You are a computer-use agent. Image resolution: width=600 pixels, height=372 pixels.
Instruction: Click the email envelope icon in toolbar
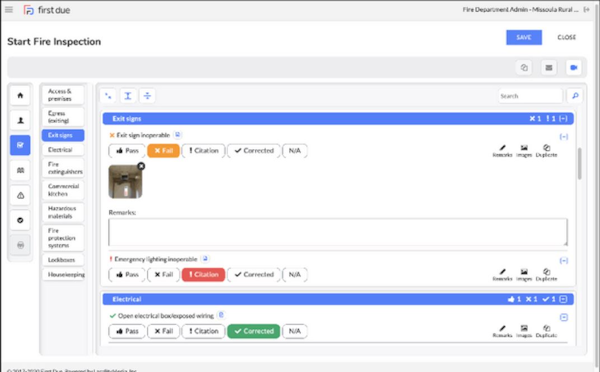pos(549,68)
